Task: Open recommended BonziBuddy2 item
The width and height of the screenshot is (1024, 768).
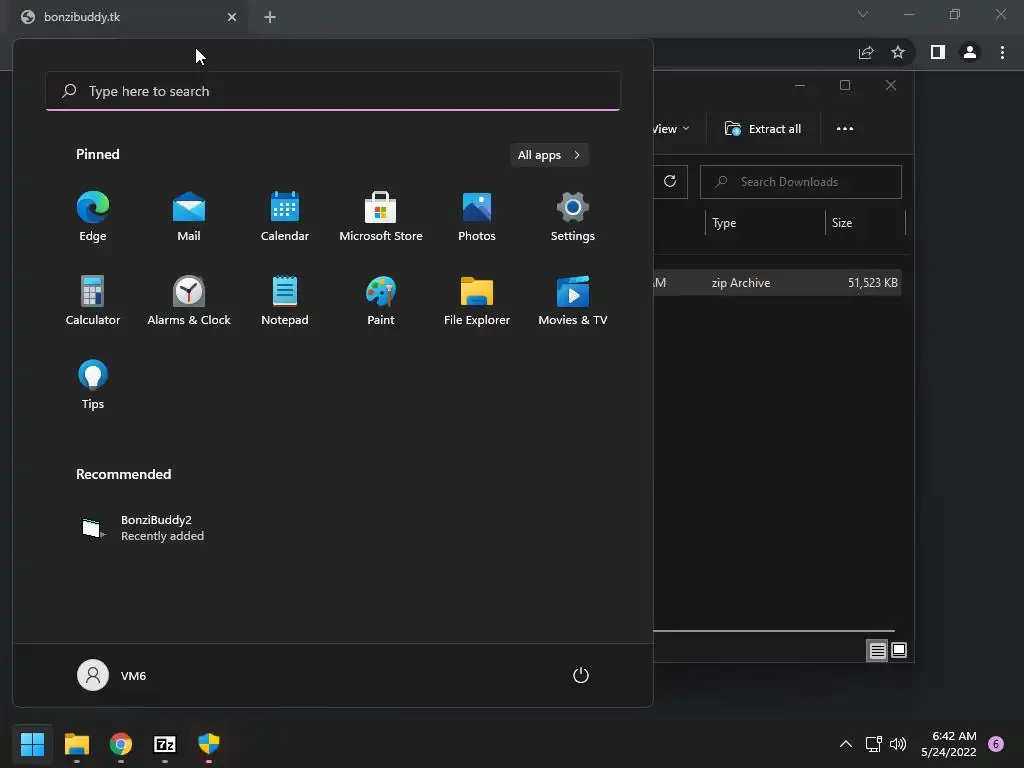Action: pos(143,528)
